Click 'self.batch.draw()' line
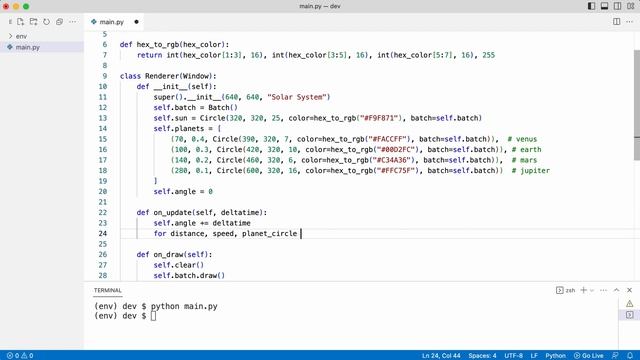This screenshot has width=640, height=360. 189,276
